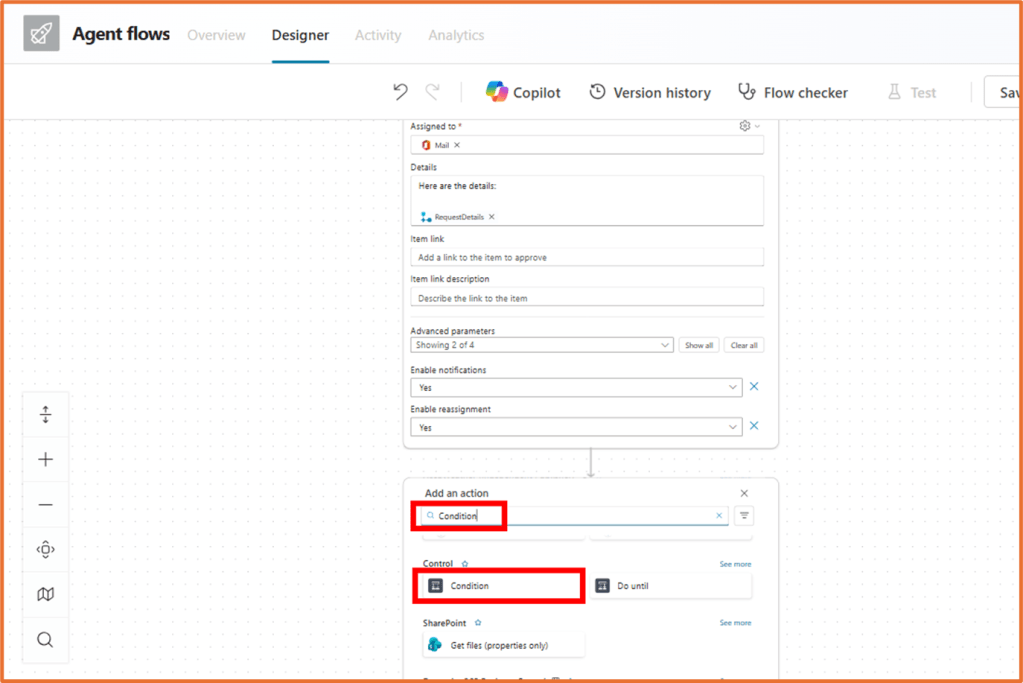Click the Redo arrow
Screen dimensions: 1023x683
432,91
